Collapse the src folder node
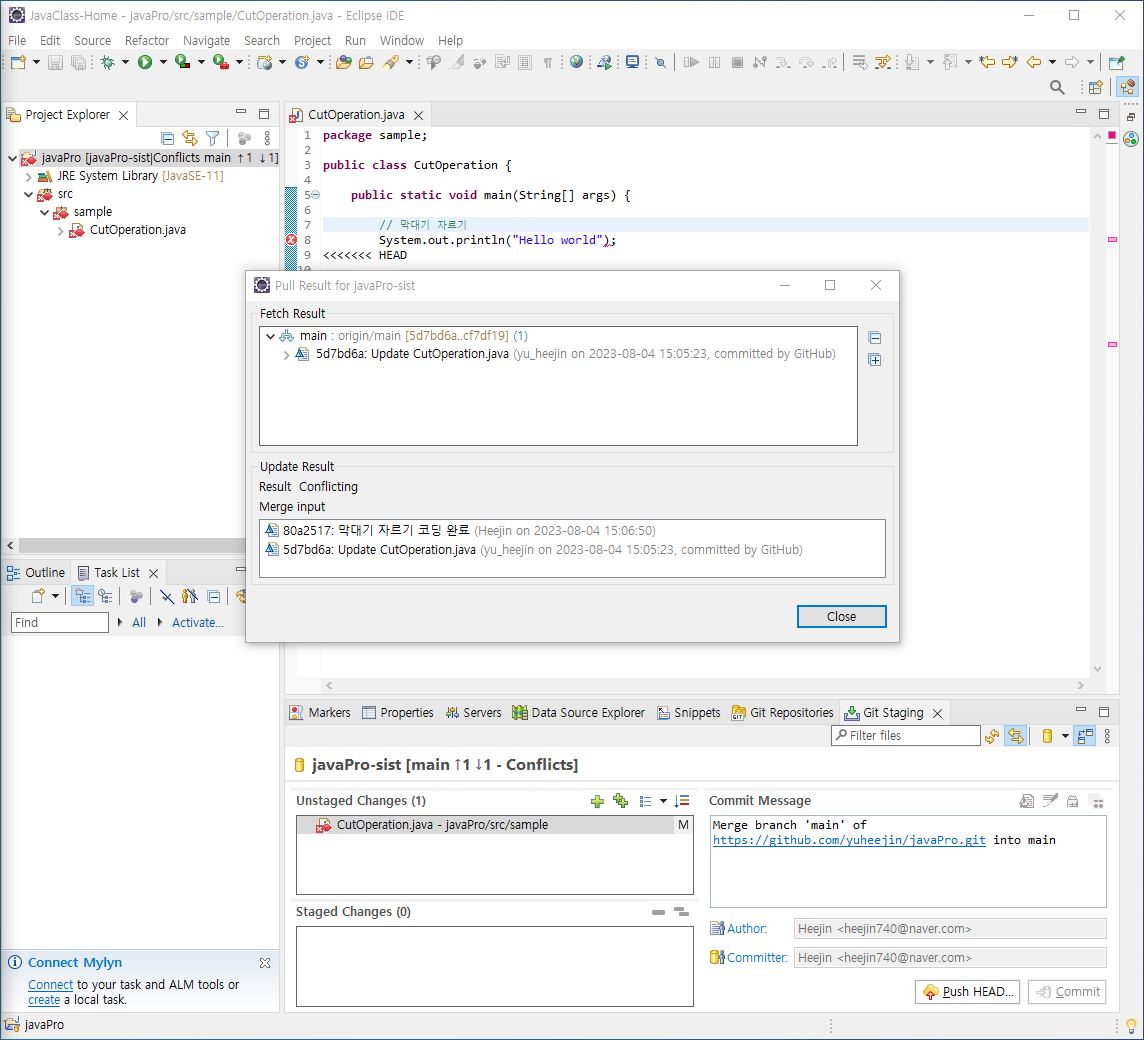 click(28, 194)
